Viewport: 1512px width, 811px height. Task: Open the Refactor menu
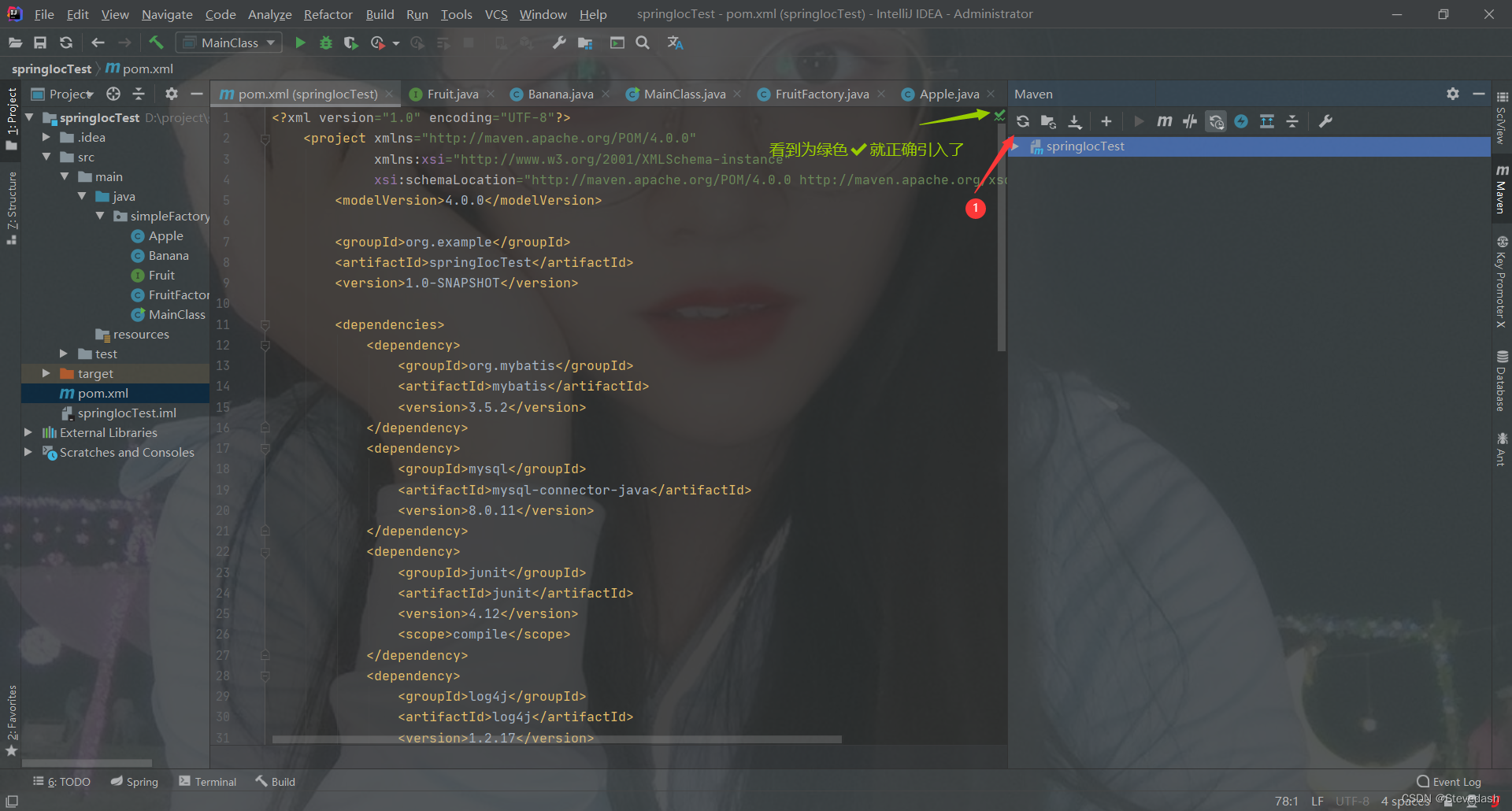pos(328,13)
